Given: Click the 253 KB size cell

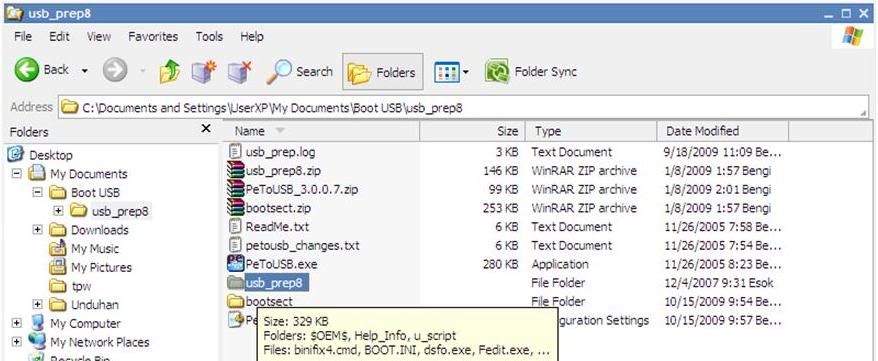Looking at the screenshot, I should 501,208.
